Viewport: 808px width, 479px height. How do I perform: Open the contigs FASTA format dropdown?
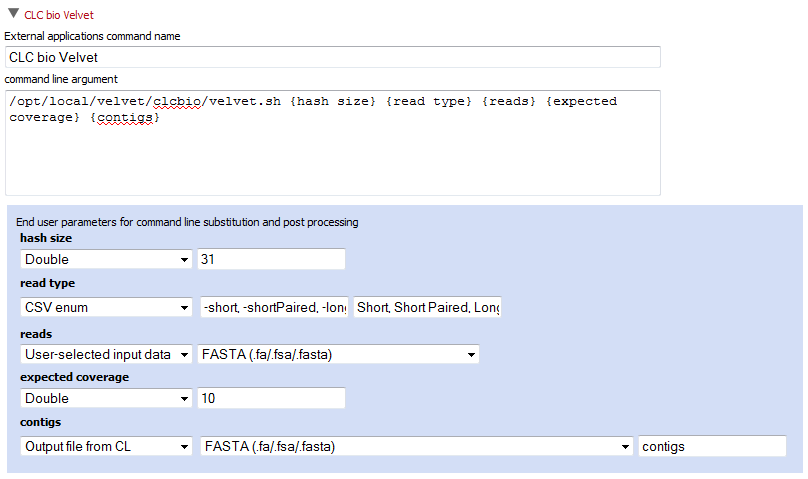tap(416, 446)
